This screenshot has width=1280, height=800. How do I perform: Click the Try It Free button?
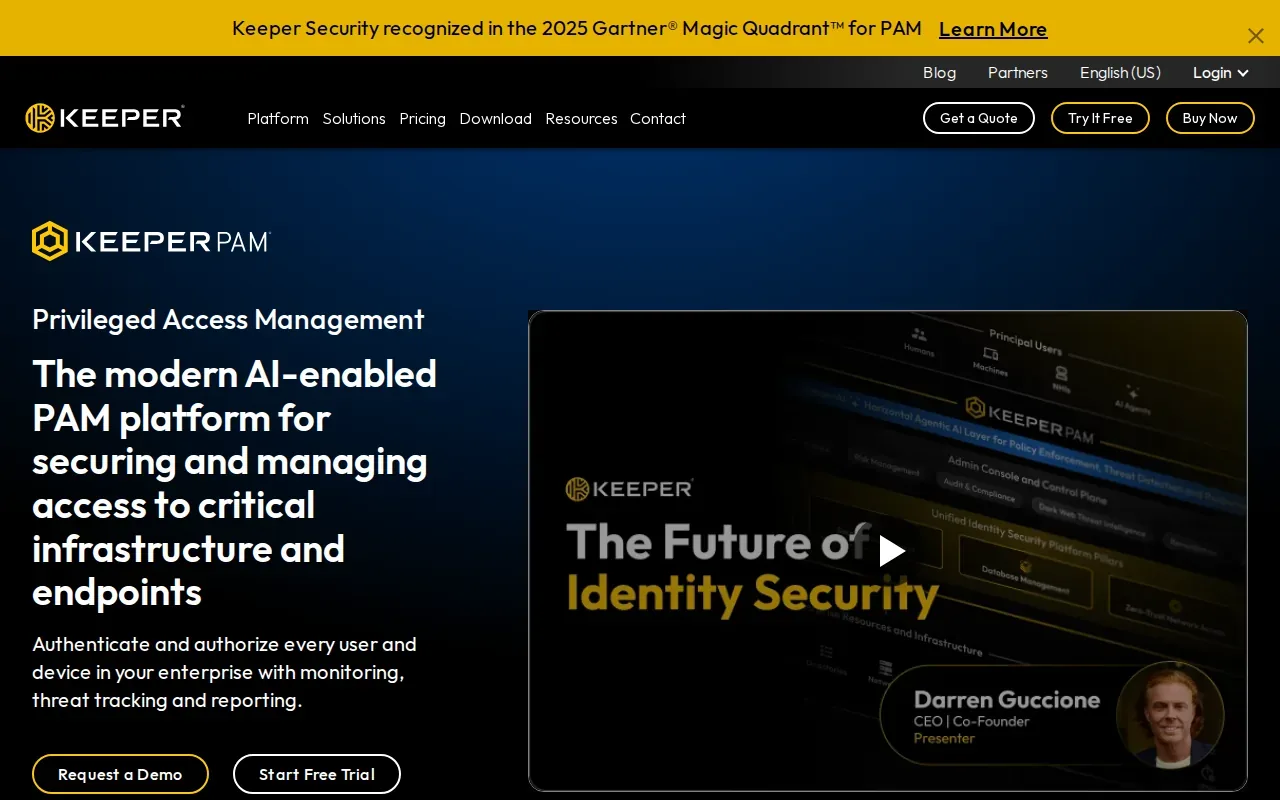click(1100, 118)
